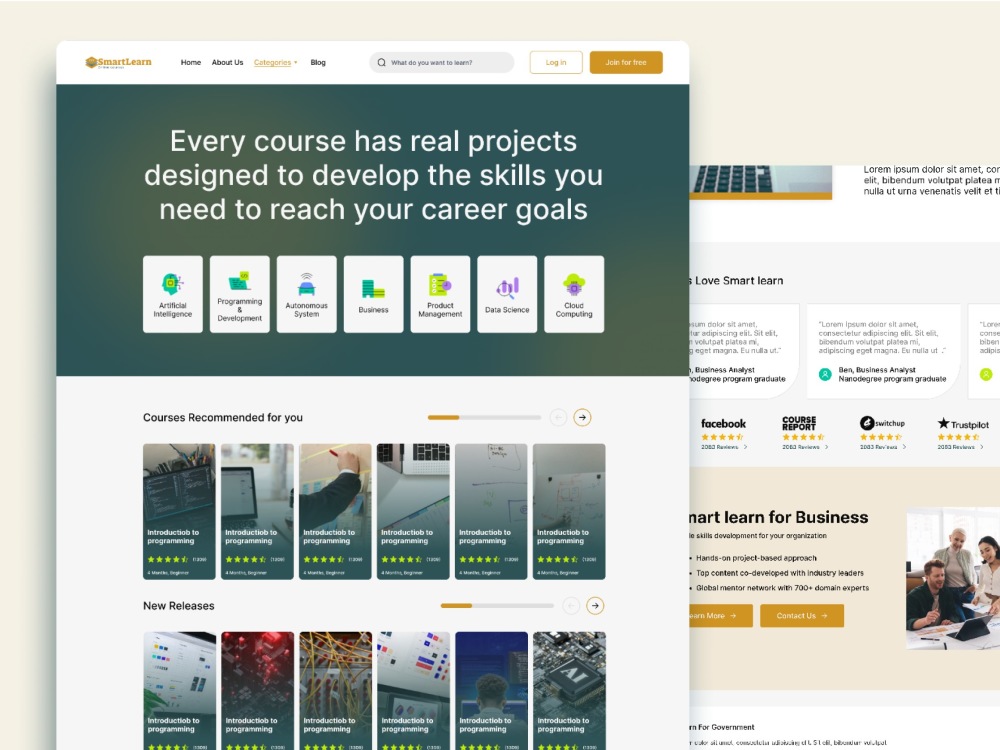1000x750 pixels.
Task: Open the reviews link under Trustpilot
Action: click(x=960, y=447)
